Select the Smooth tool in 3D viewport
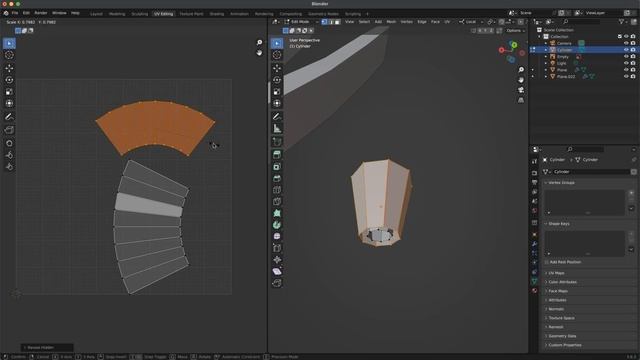 [x=277, y=236]
